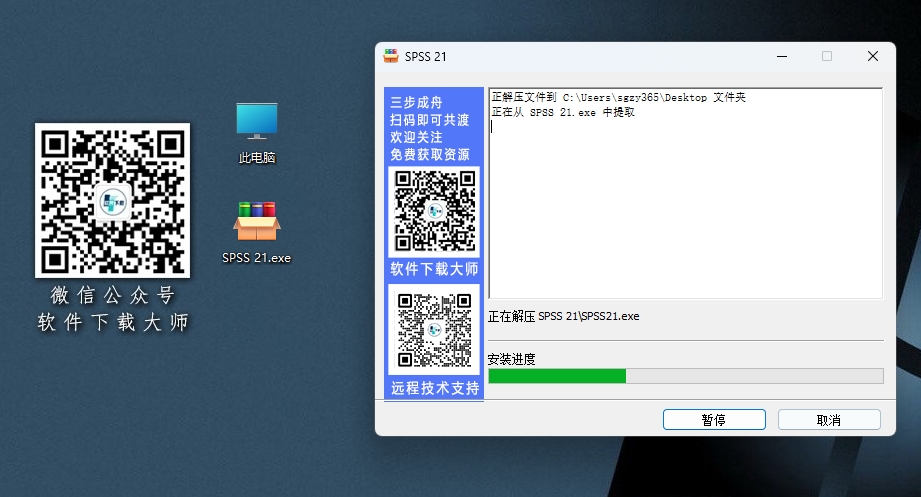Click the 远程技术支持 caption in side panel
The image size is (921, 497).
(435, 388)
